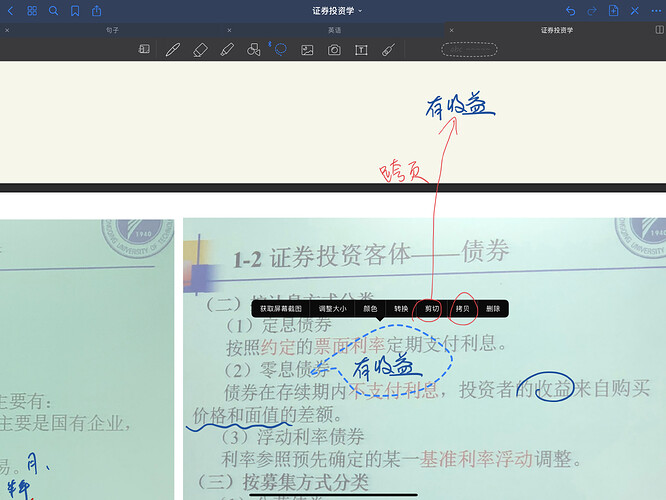
Task: Select the Lasso selection tool
Action: 280,49
